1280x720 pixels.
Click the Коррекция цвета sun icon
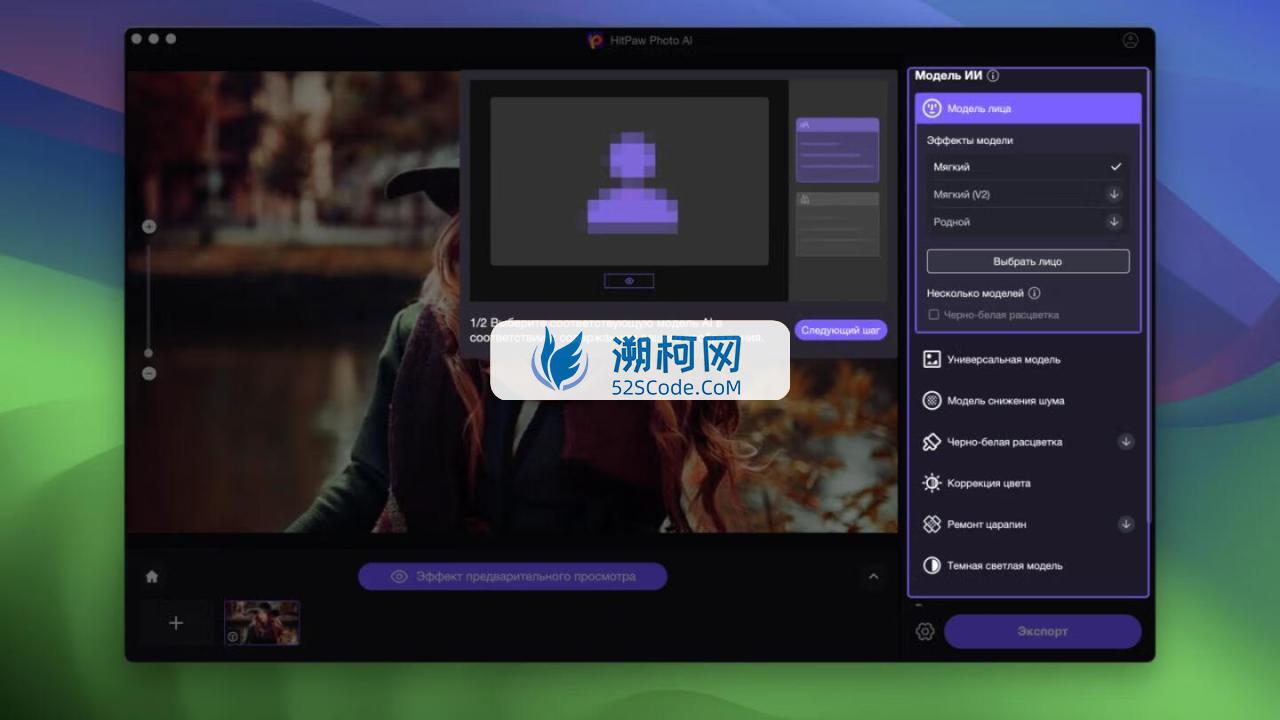(932, 483)
